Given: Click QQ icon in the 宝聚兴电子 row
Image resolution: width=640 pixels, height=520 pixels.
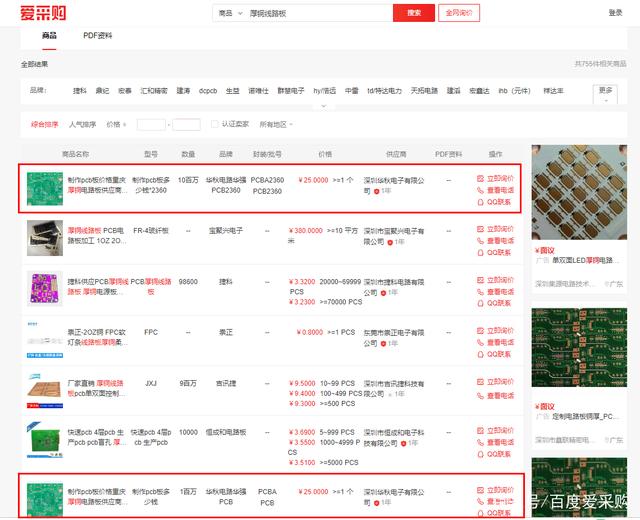Looking at the screenshot, I should 480,253.
